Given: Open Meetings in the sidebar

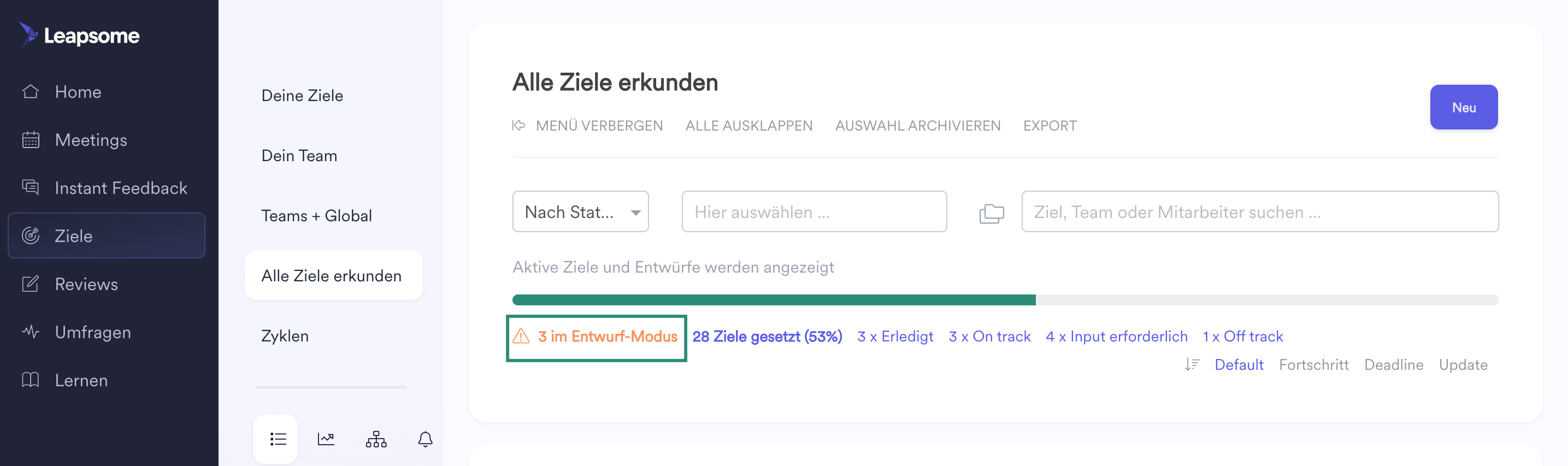Looking at the screenshot, I should (x=91, y=140).
